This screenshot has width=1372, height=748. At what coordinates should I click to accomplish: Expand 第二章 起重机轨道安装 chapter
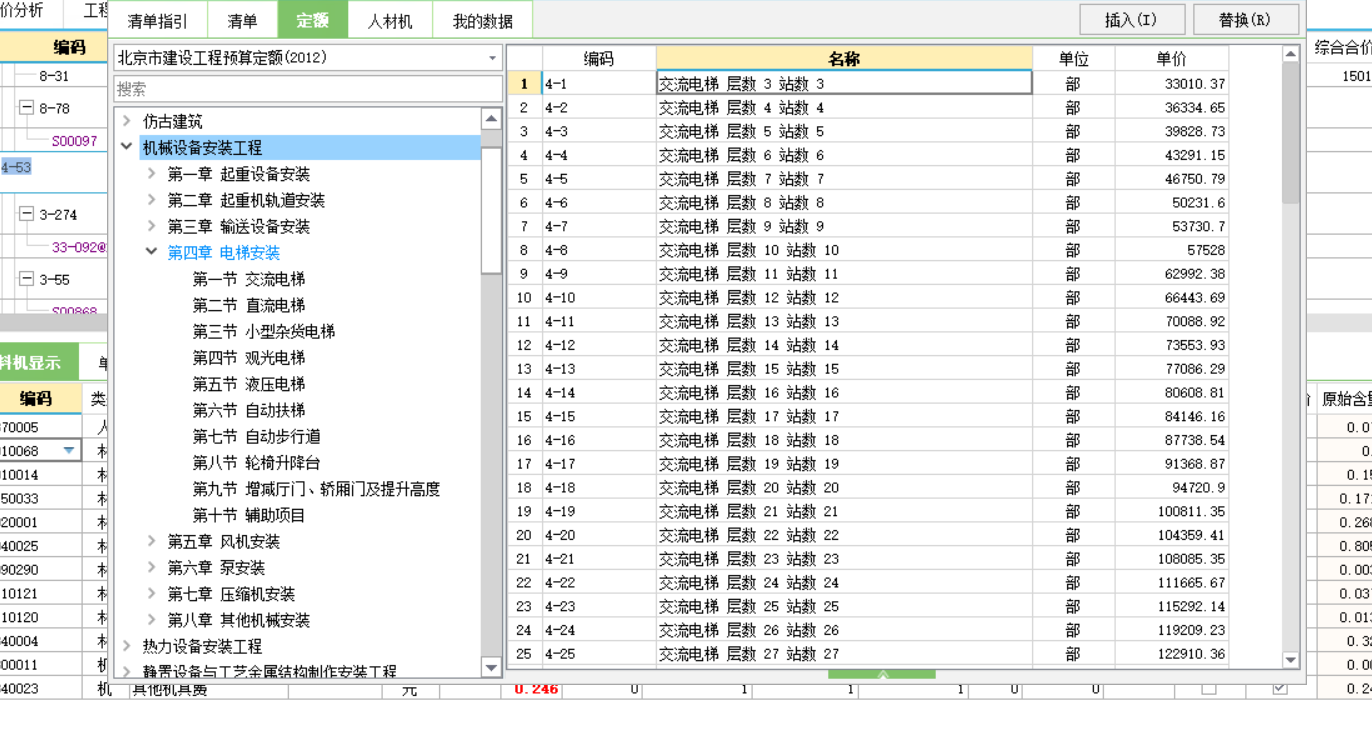151,200
